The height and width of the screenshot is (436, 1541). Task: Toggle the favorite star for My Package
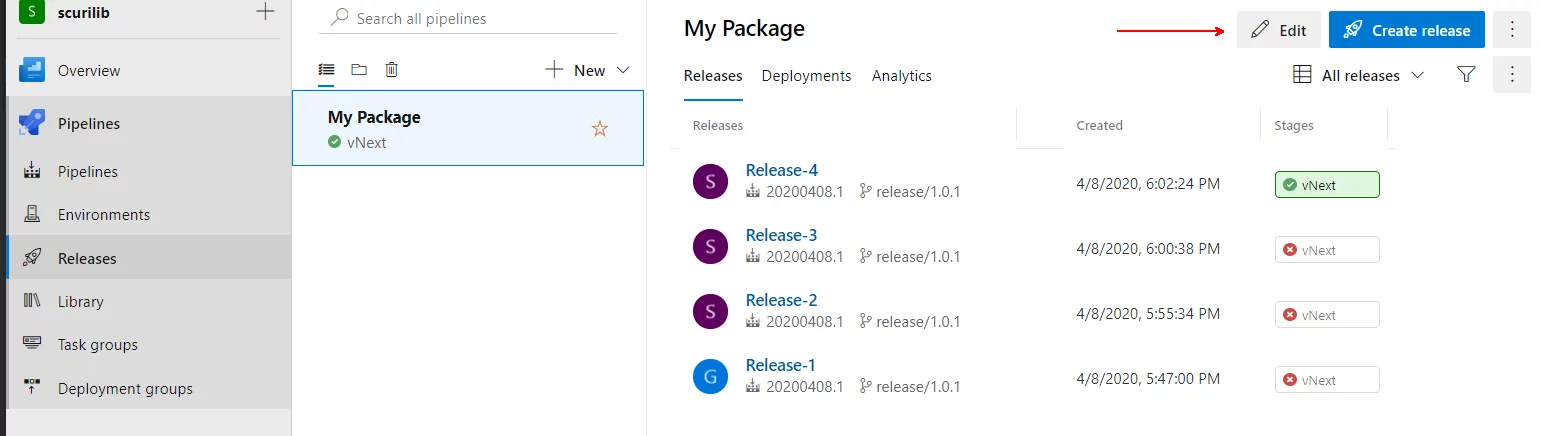pyautogui.click(x=600, y=128)
